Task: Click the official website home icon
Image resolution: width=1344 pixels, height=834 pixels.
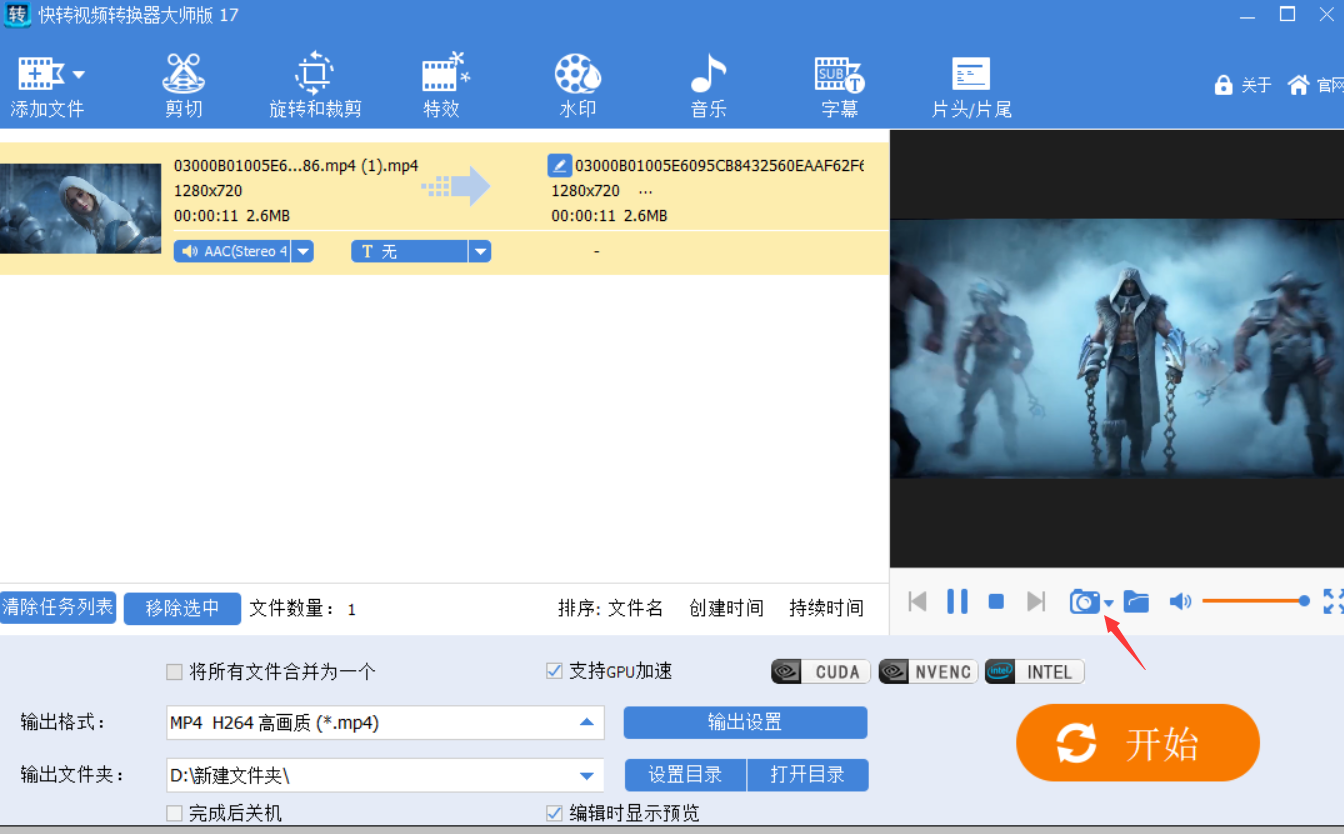Action: pyautogui.click(x=1298, y=85)
